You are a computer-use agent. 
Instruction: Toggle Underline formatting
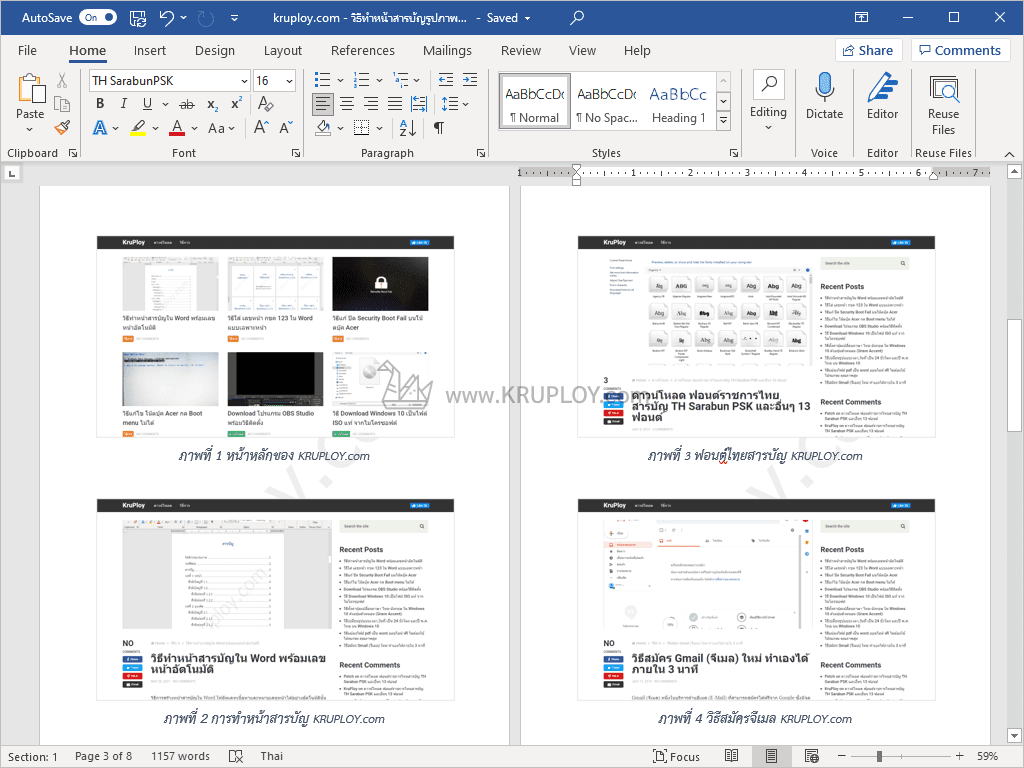[x=148, y=104]
